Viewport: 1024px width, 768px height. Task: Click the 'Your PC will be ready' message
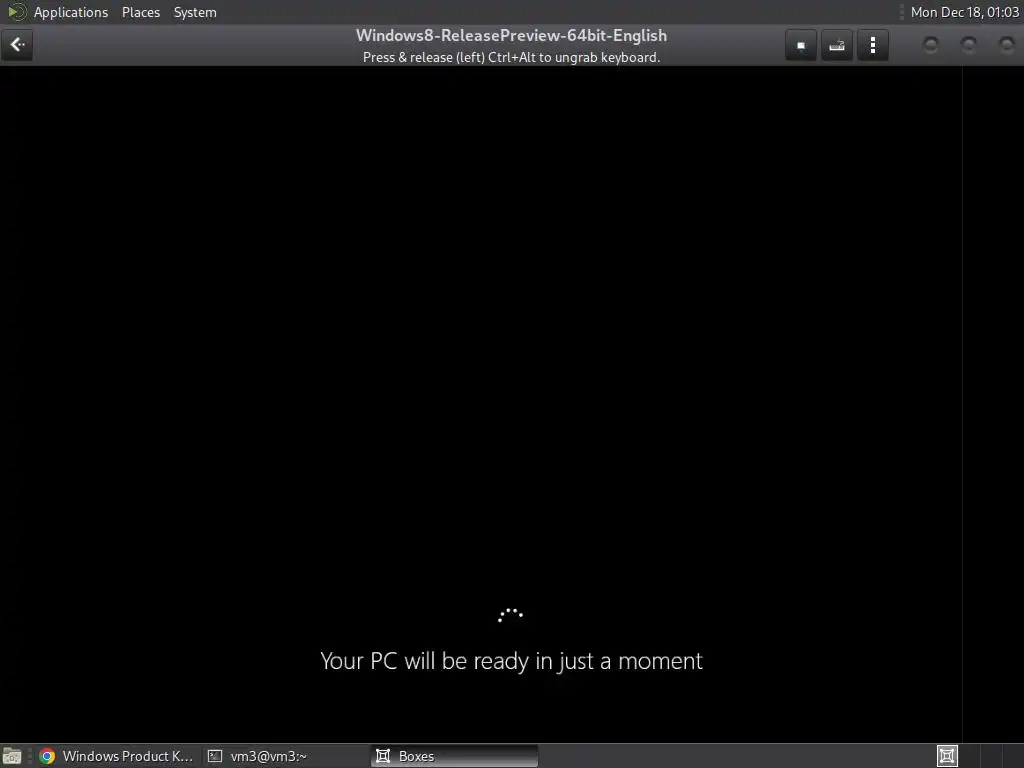(511, 661)
